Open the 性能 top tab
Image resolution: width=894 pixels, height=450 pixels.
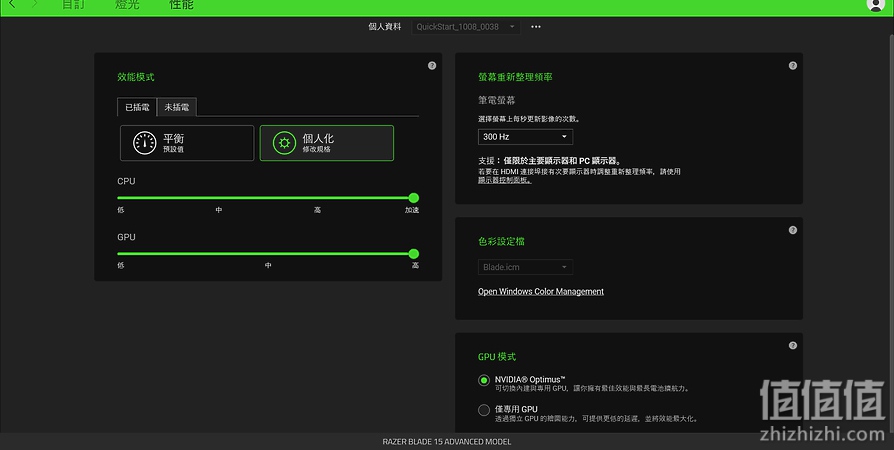point(181,5)
